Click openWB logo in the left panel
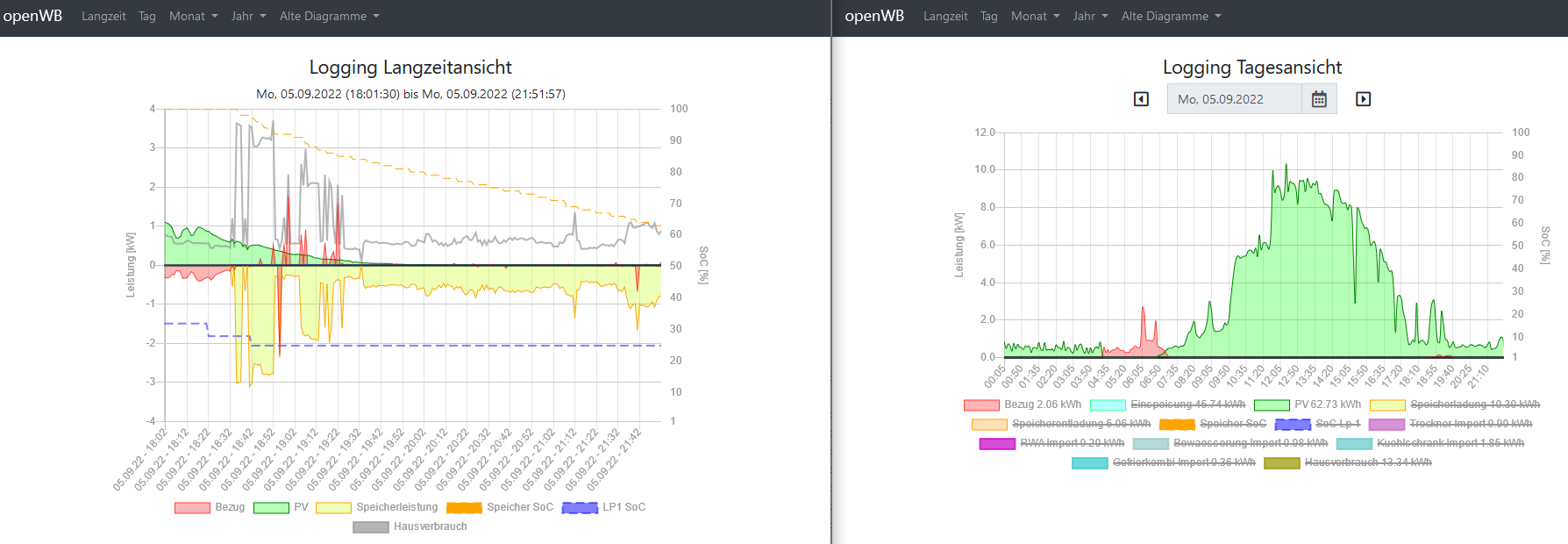The width and height of the screenshot is (1568, 544). point(32,16)
